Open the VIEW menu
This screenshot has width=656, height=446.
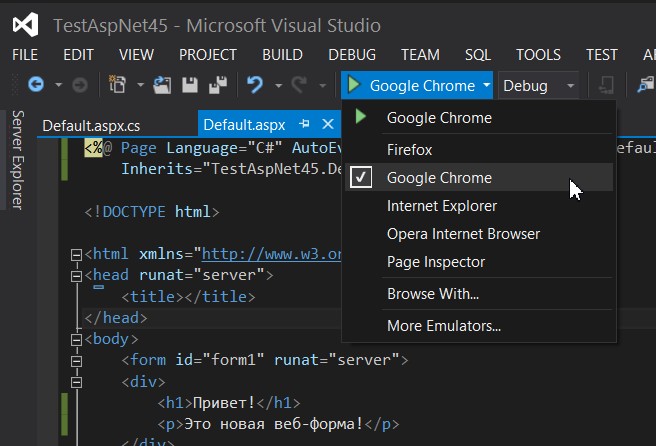point(136,55)
